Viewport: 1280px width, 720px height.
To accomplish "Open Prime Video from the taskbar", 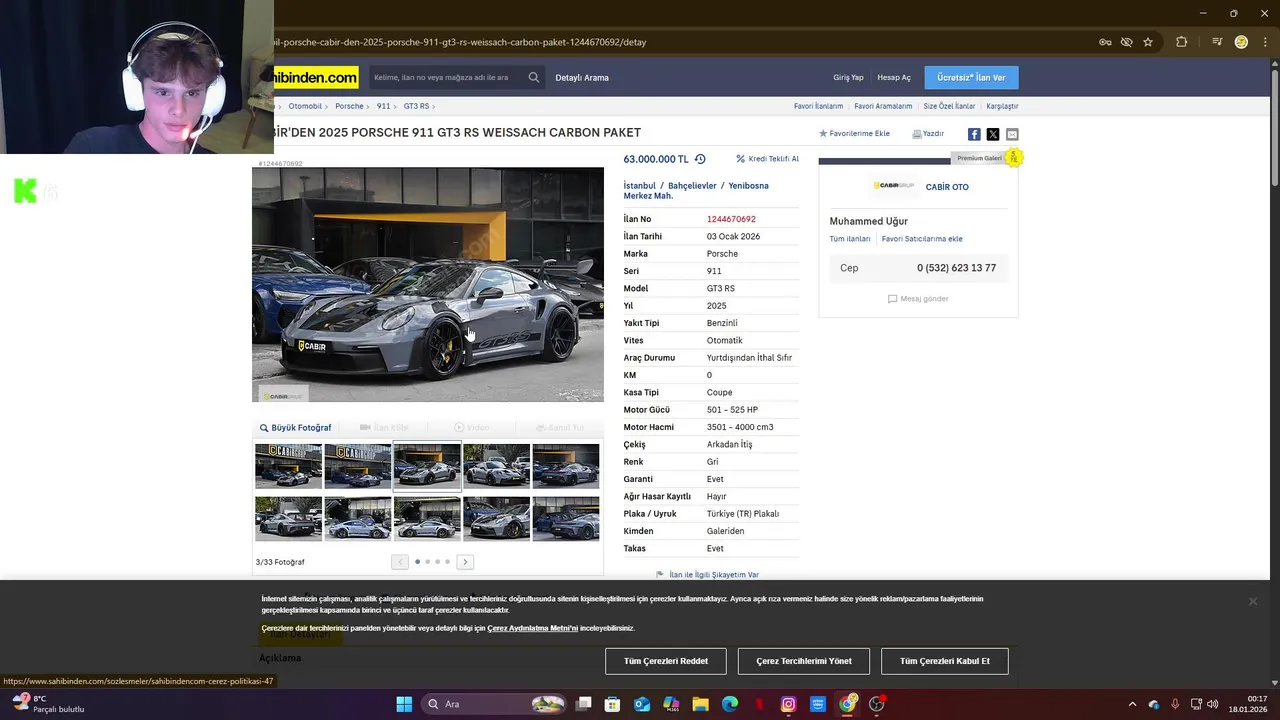I will (x=818, y=704).
